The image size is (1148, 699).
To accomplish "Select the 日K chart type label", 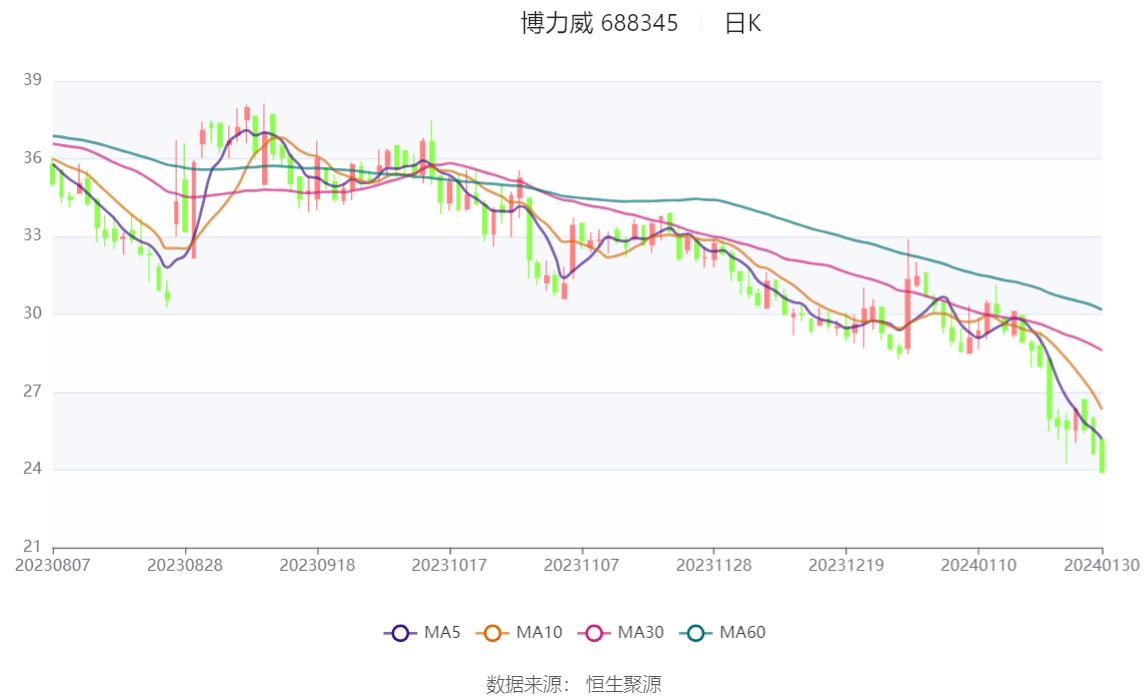I will (742, 23).
